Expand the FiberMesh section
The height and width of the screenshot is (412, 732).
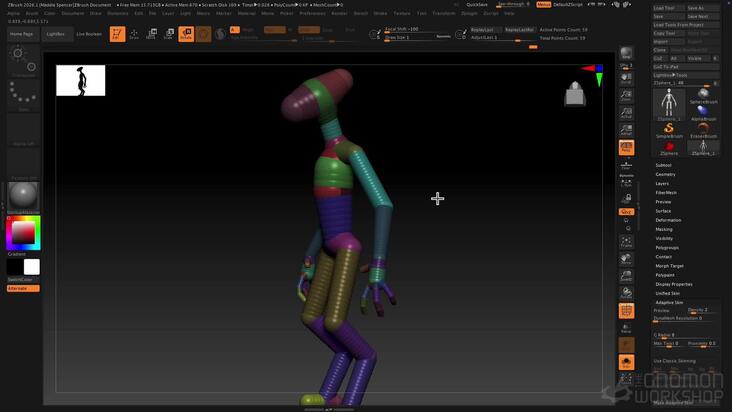[666, 193]
